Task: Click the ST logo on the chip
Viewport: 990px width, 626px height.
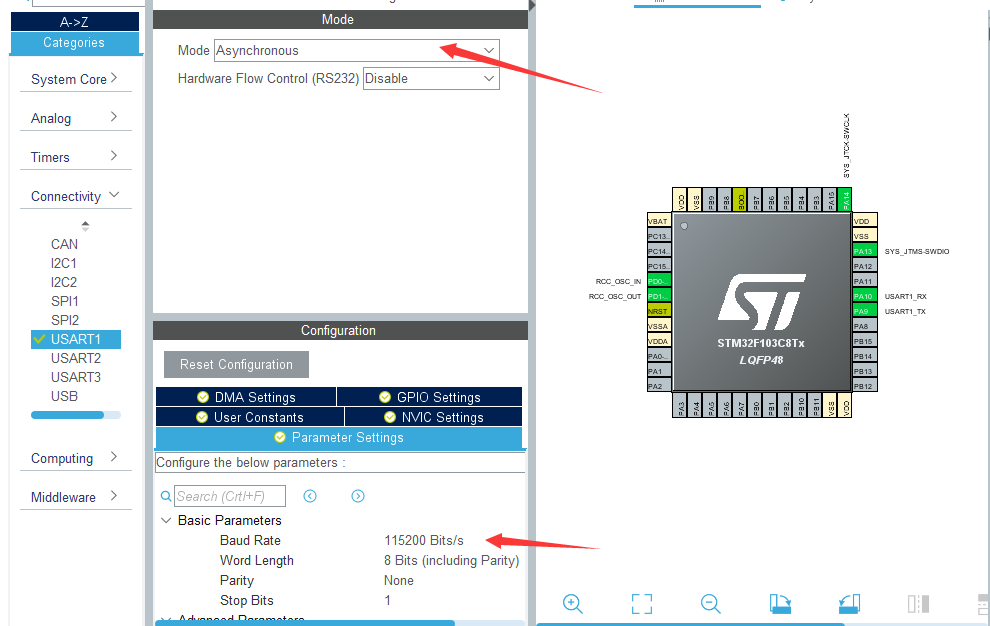Action: click(x=761, y=301)
